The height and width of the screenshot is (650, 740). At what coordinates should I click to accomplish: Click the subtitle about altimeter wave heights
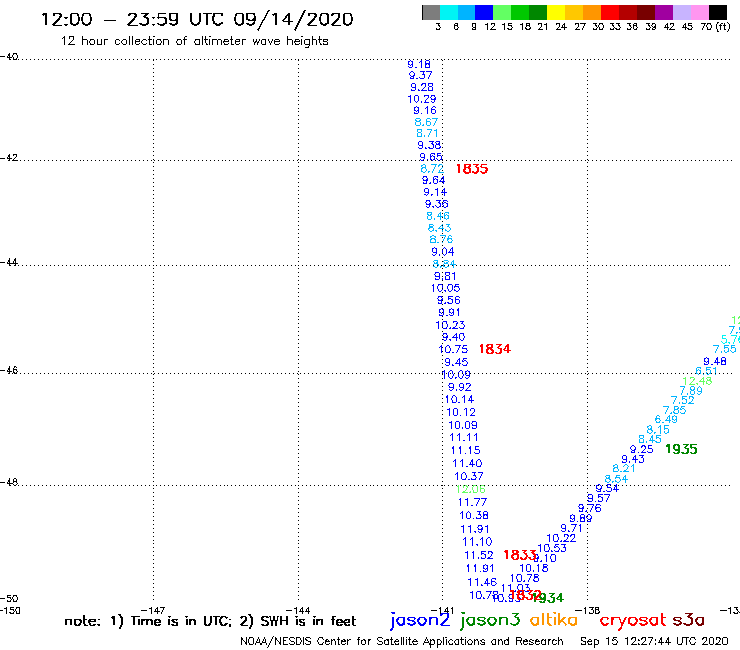pyautogui.click(x=194, y=41)
